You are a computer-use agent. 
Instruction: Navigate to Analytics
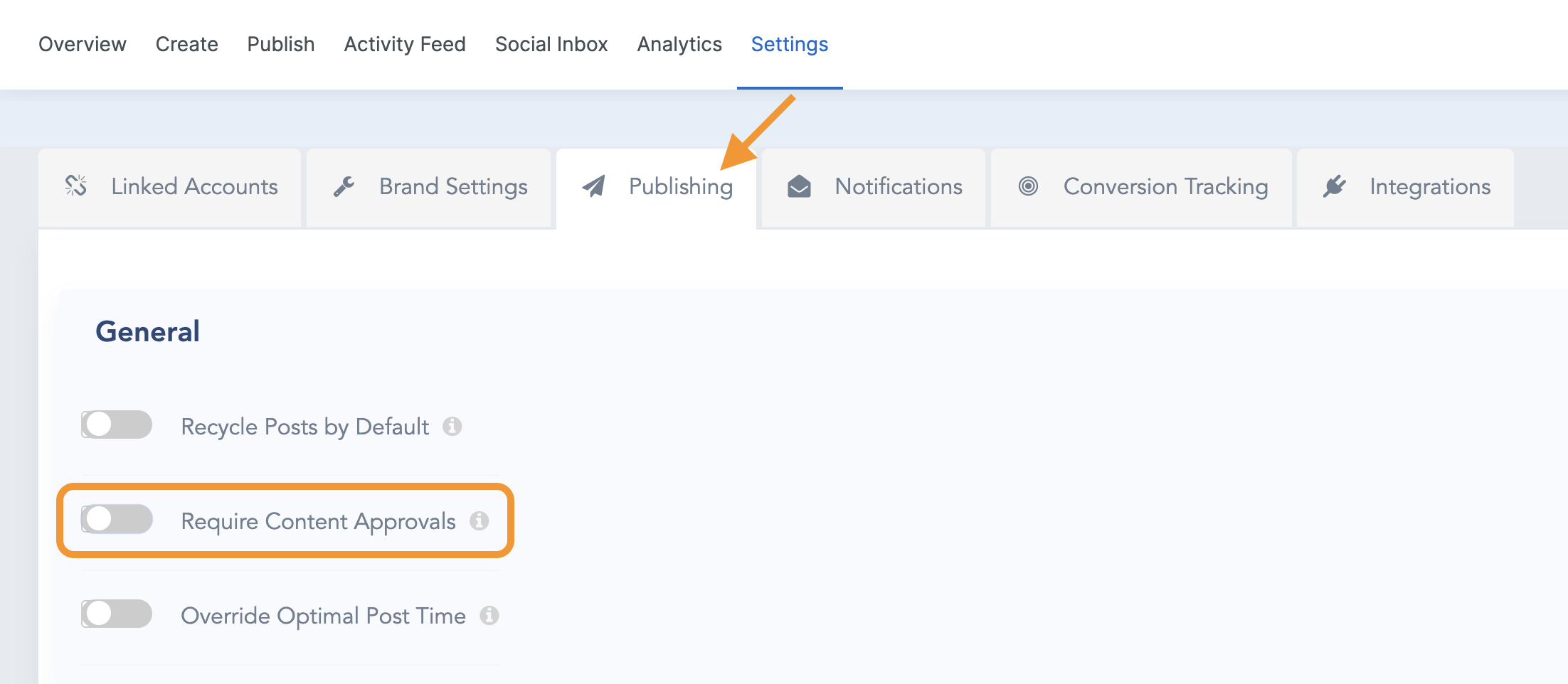679,44
